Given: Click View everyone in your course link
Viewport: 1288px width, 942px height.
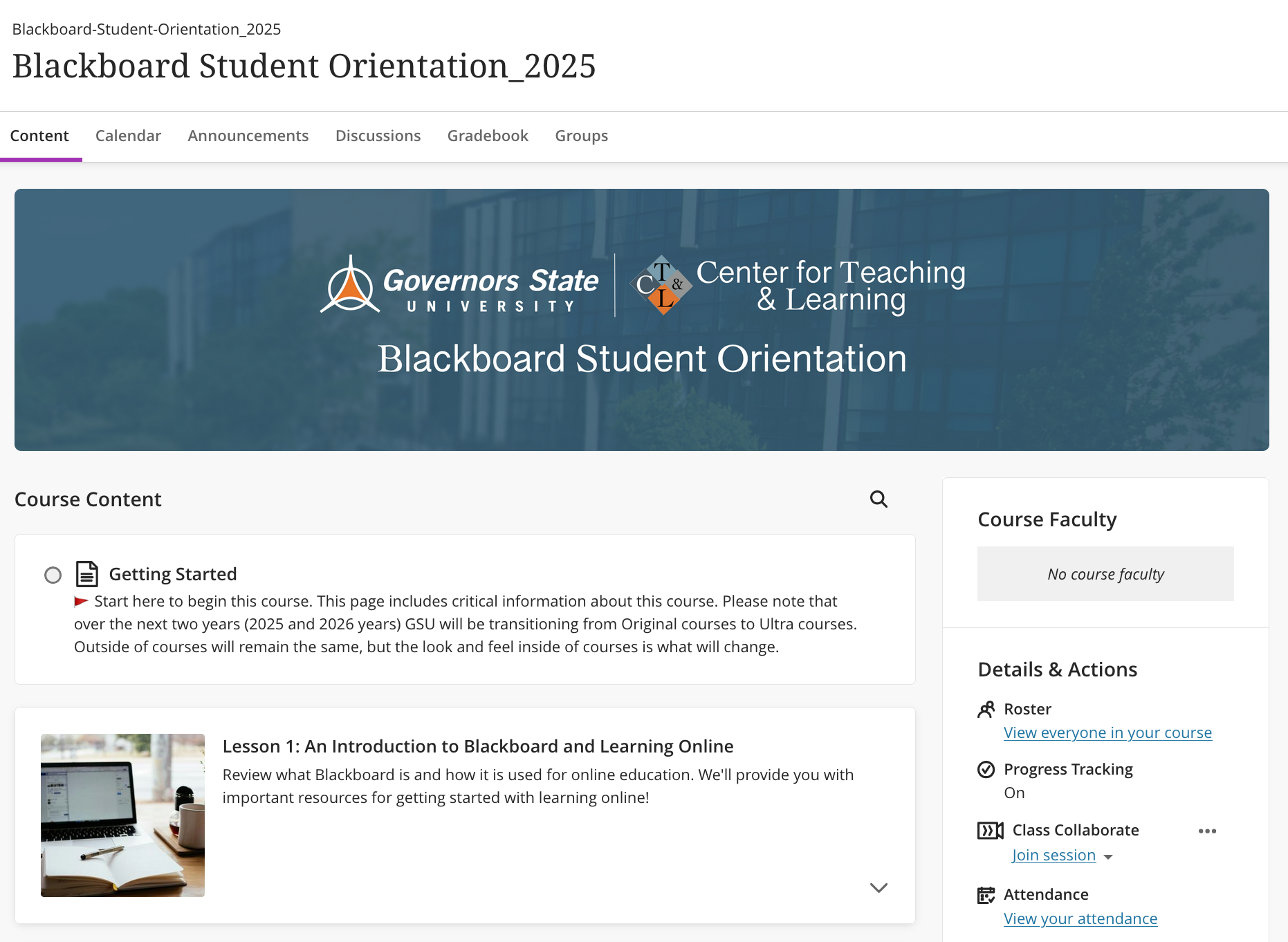Looking at the screenshot, I should coord(1107,732).
